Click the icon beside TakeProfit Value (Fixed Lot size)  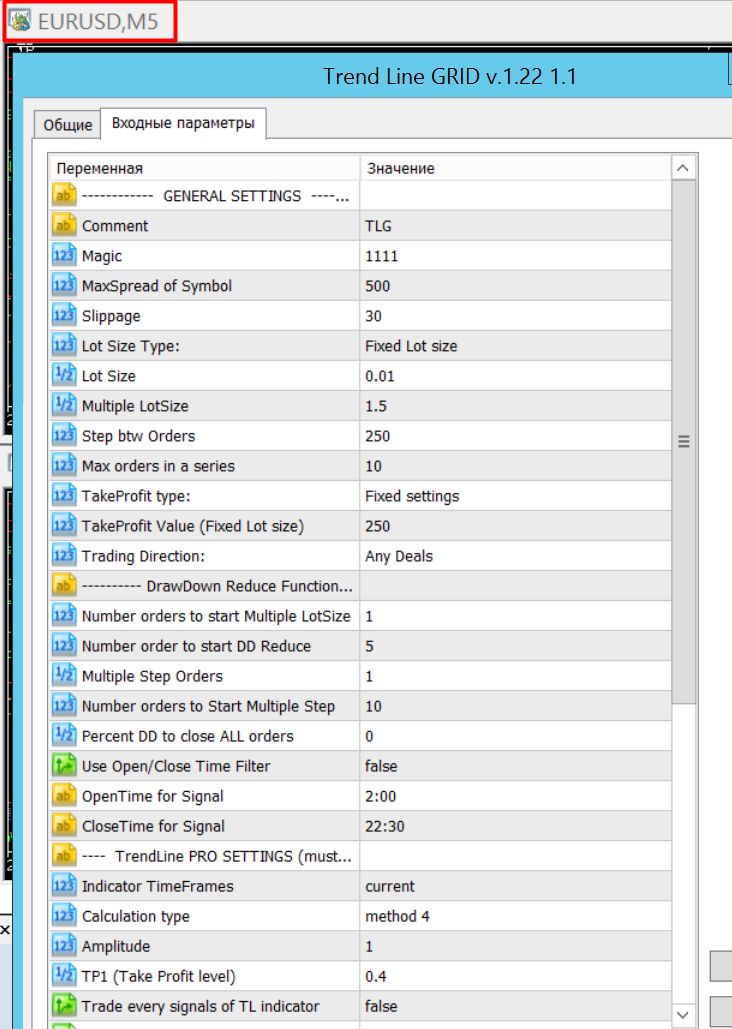64,526
